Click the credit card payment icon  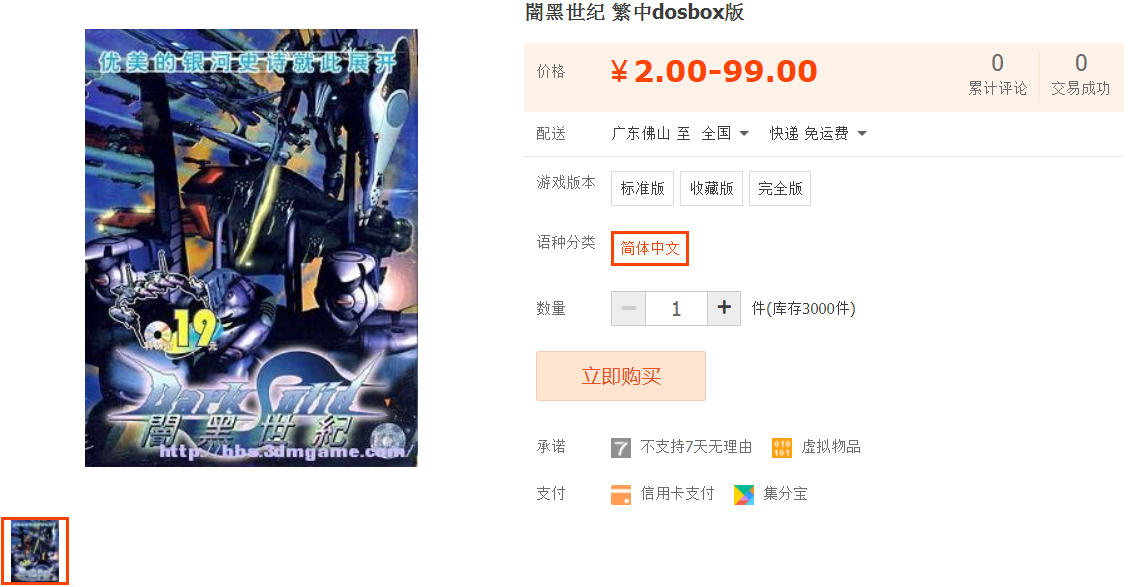620,494
